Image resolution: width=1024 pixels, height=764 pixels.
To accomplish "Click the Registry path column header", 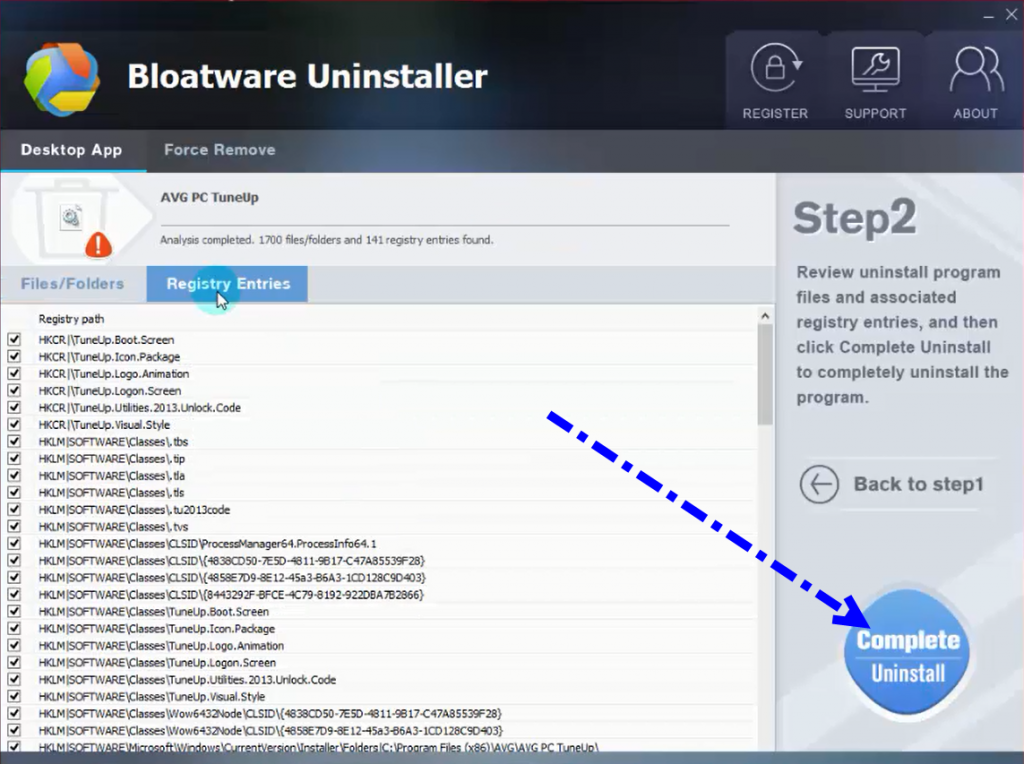I will (x=71, y=319).
